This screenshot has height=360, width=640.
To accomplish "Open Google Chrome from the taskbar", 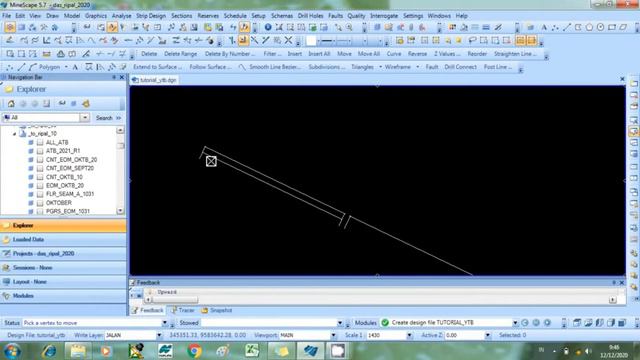I will 194,351.
